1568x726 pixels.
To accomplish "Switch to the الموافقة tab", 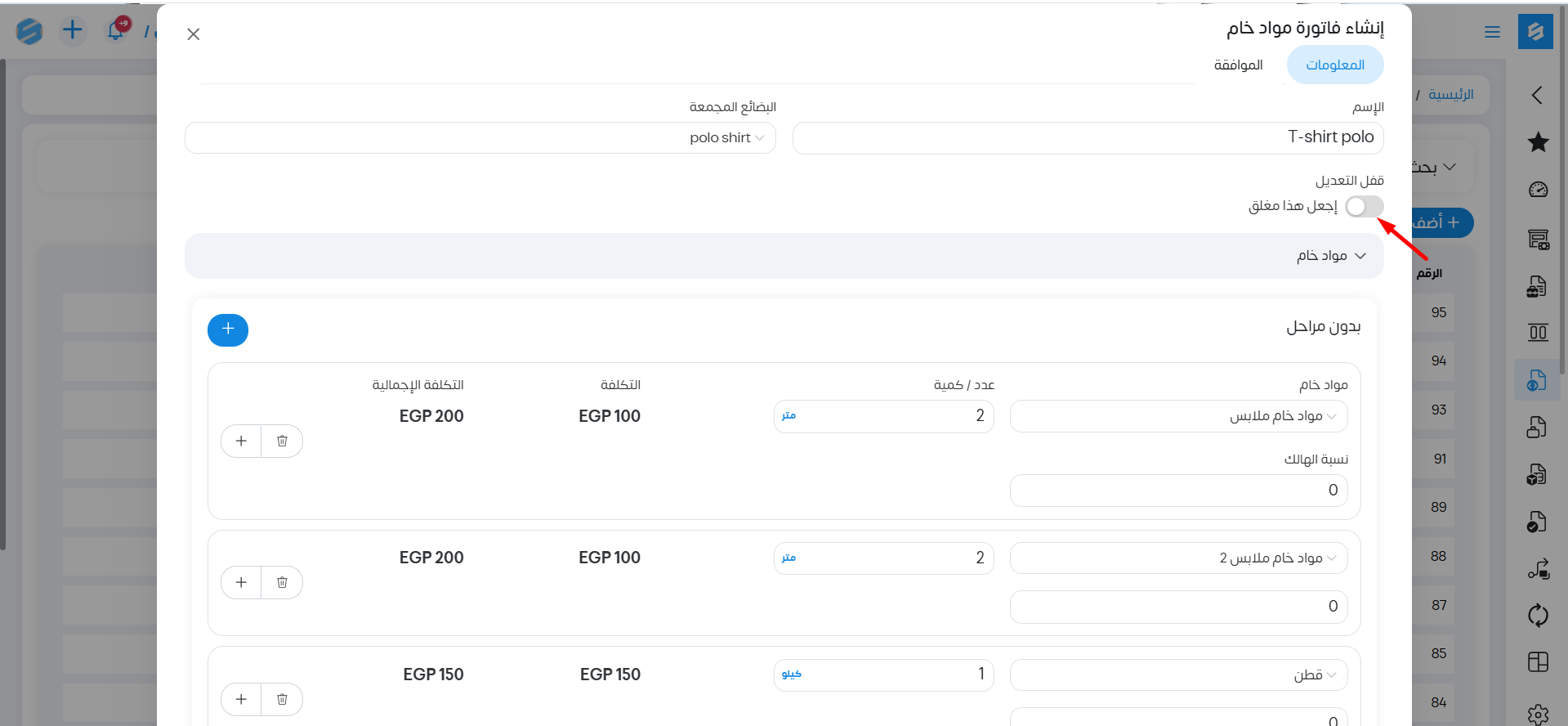I will [1238, 65].
